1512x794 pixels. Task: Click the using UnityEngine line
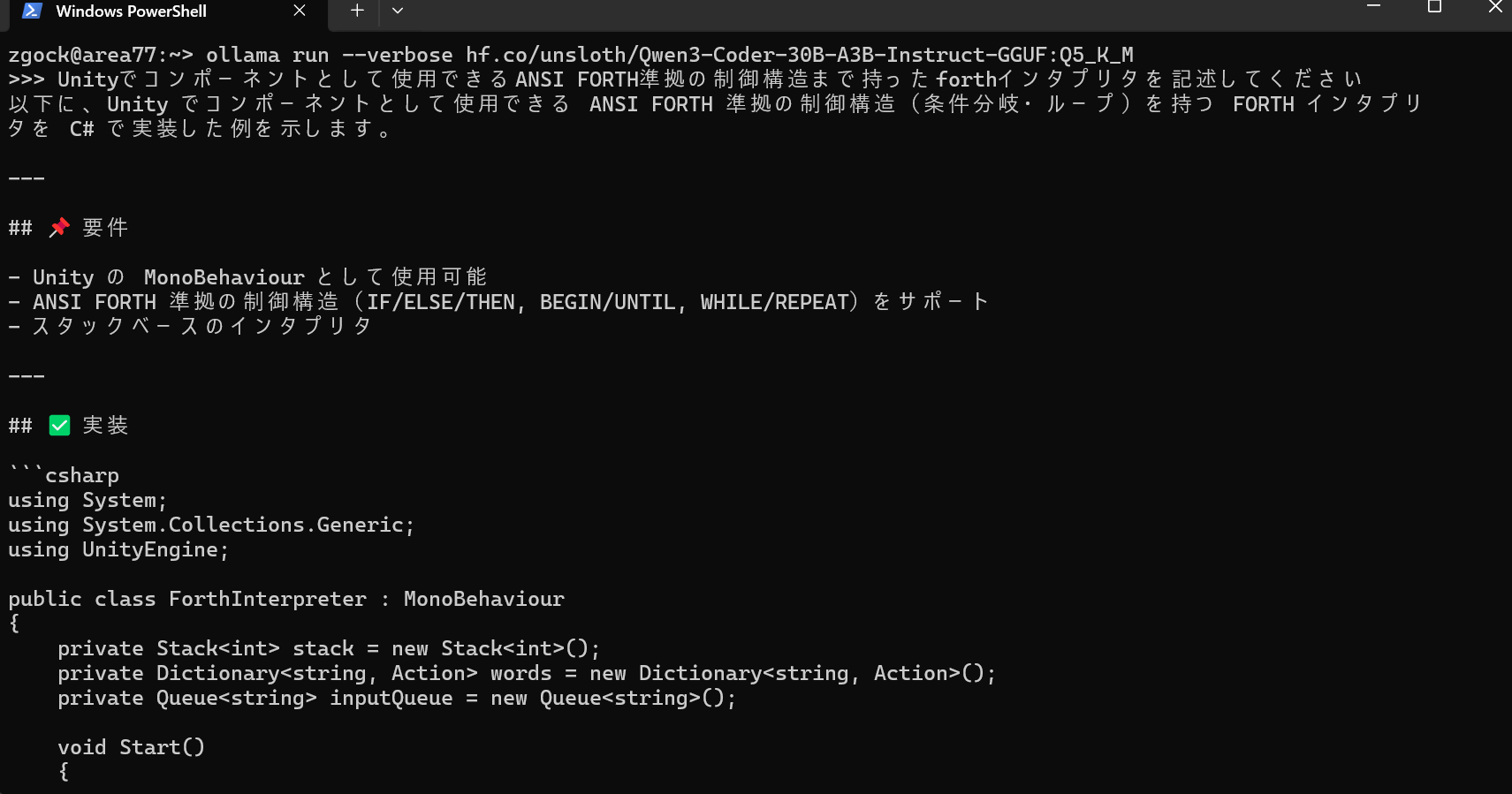pos(118,550)
